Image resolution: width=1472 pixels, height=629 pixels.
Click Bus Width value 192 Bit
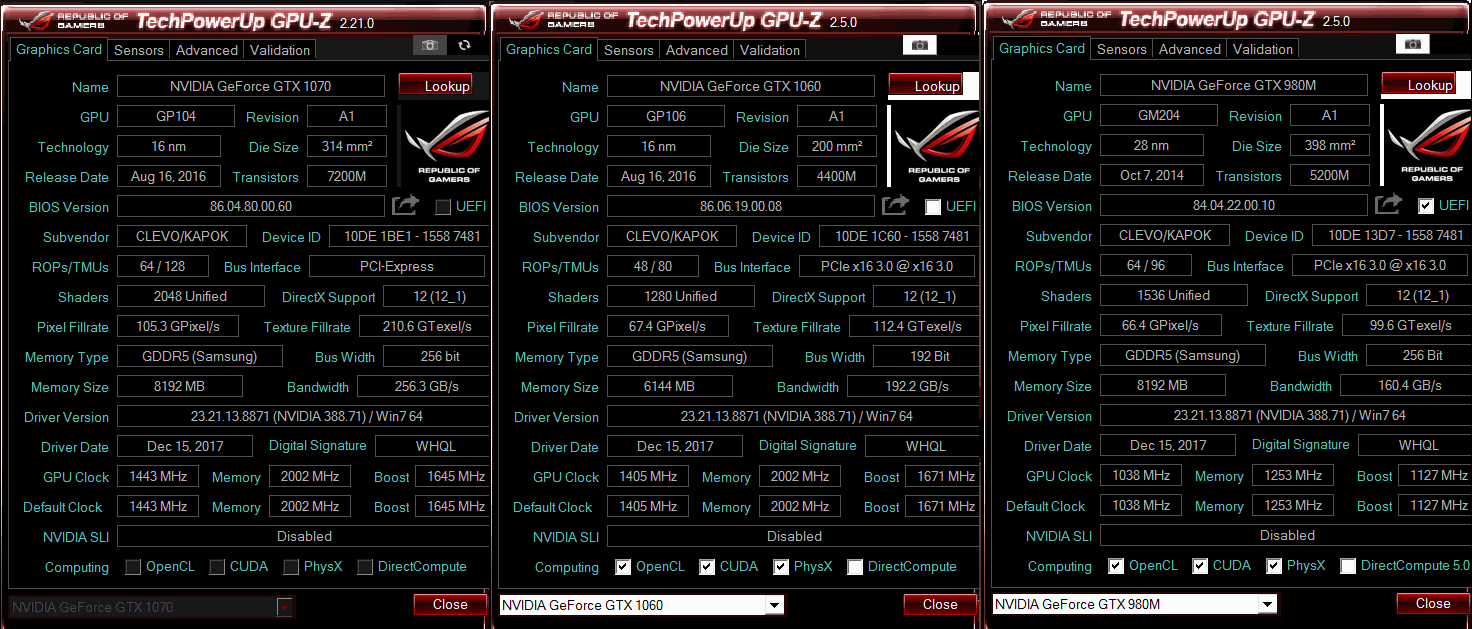(926, 356)
